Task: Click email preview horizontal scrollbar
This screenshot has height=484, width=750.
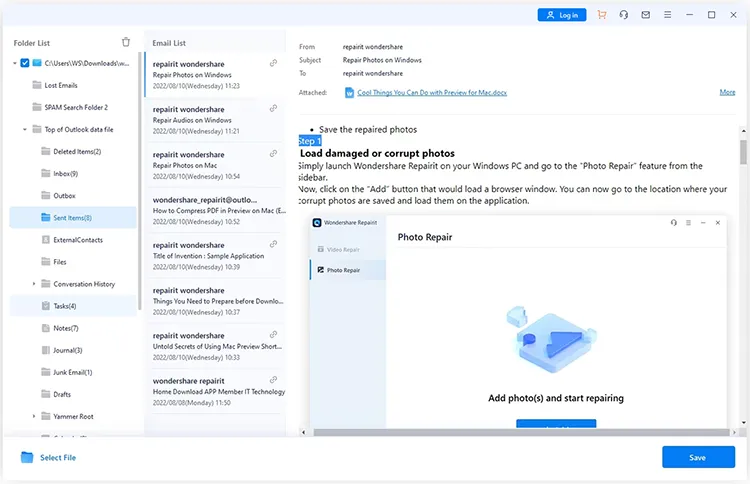Action: (521, 432)
